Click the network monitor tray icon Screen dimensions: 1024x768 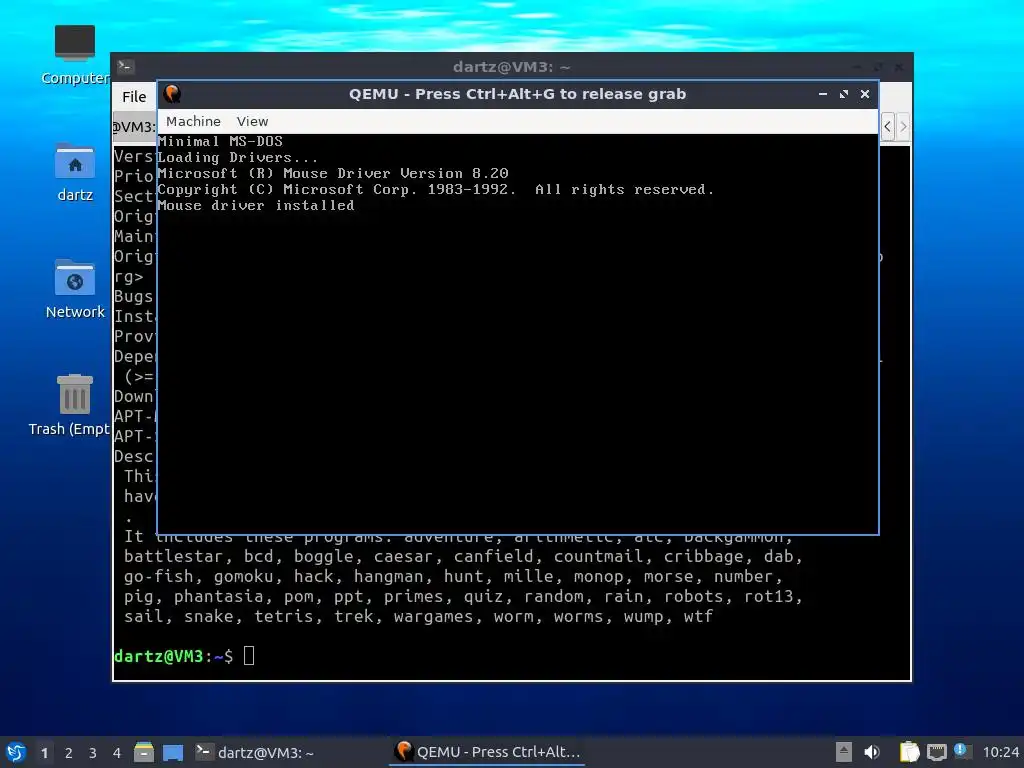coord(936,752)
